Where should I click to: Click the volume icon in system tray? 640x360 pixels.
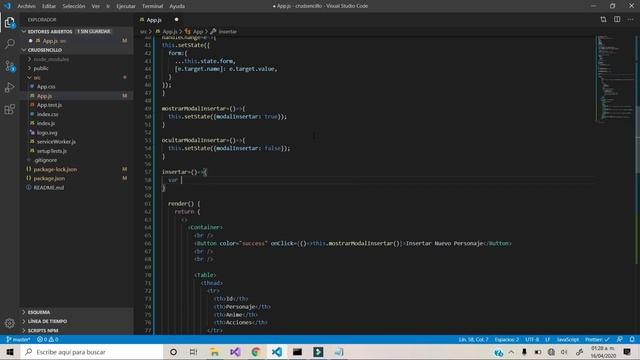tap(564, 352)
